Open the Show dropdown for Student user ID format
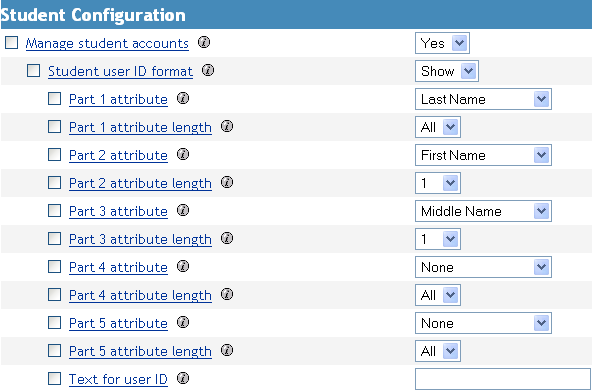The width and height of the screenshot is (592, 391). [x=447, y=71]
